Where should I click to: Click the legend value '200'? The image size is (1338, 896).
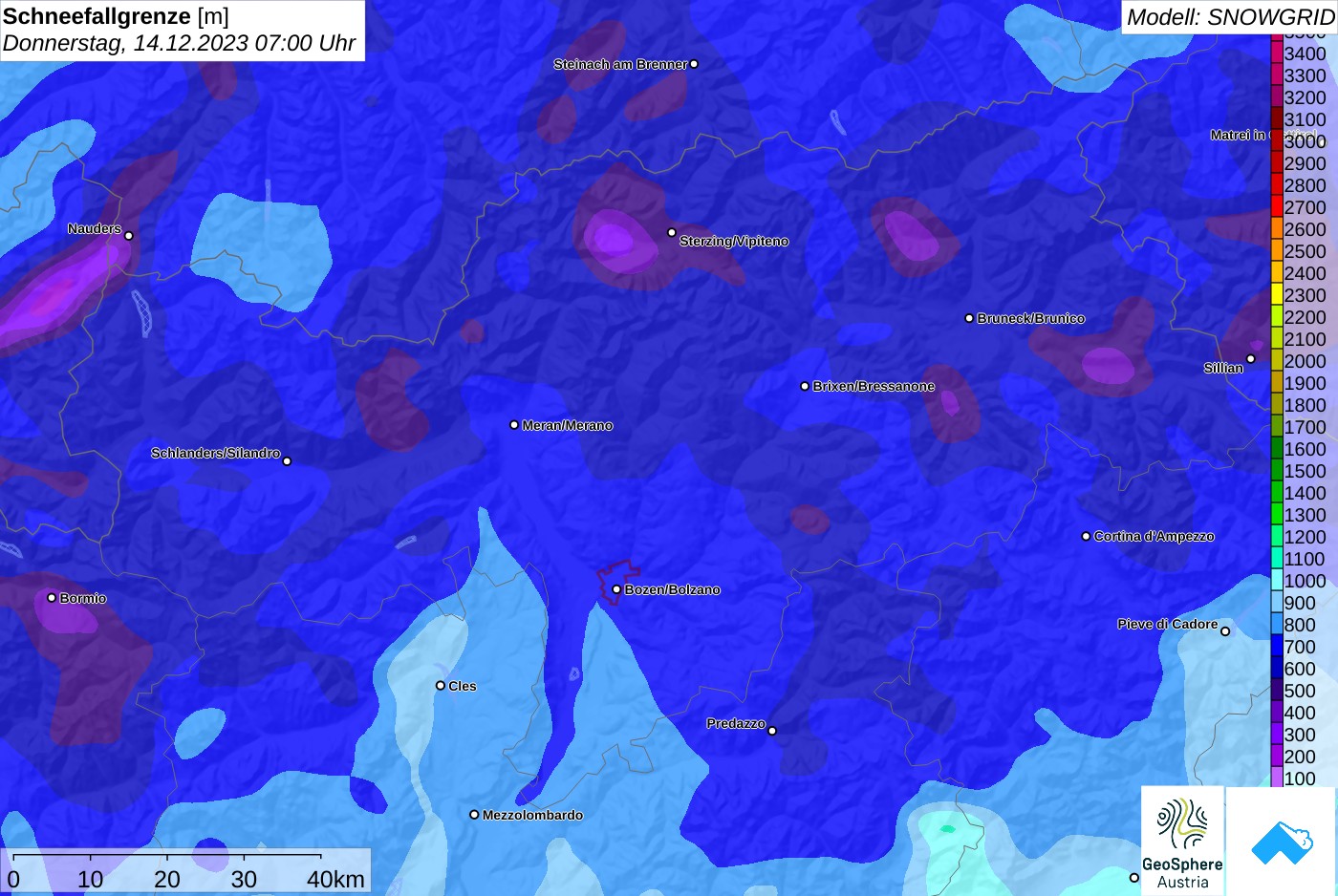(x=1300, y=757)
